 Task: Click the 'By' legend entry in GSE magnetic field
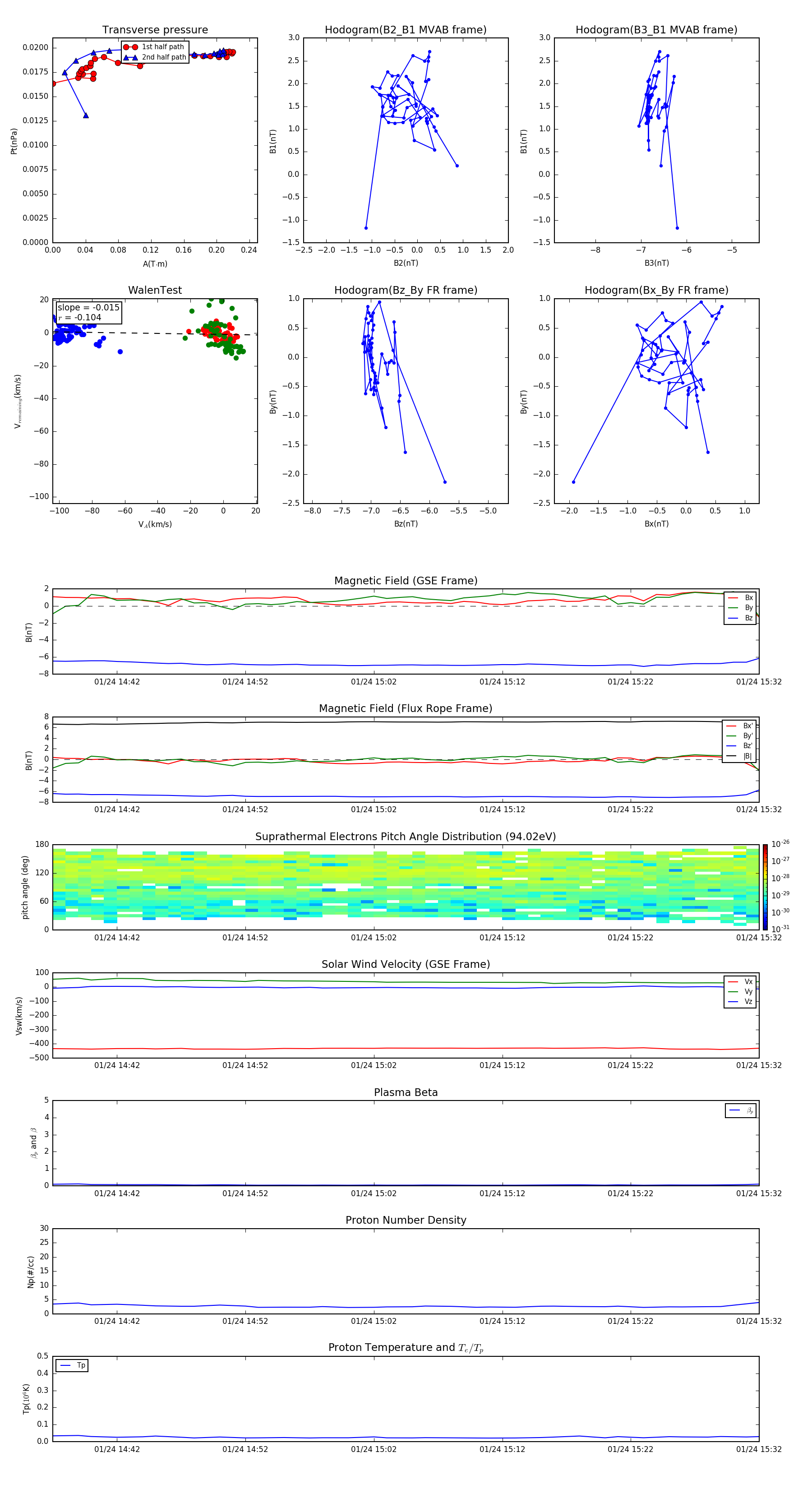(x=741, y=607)
